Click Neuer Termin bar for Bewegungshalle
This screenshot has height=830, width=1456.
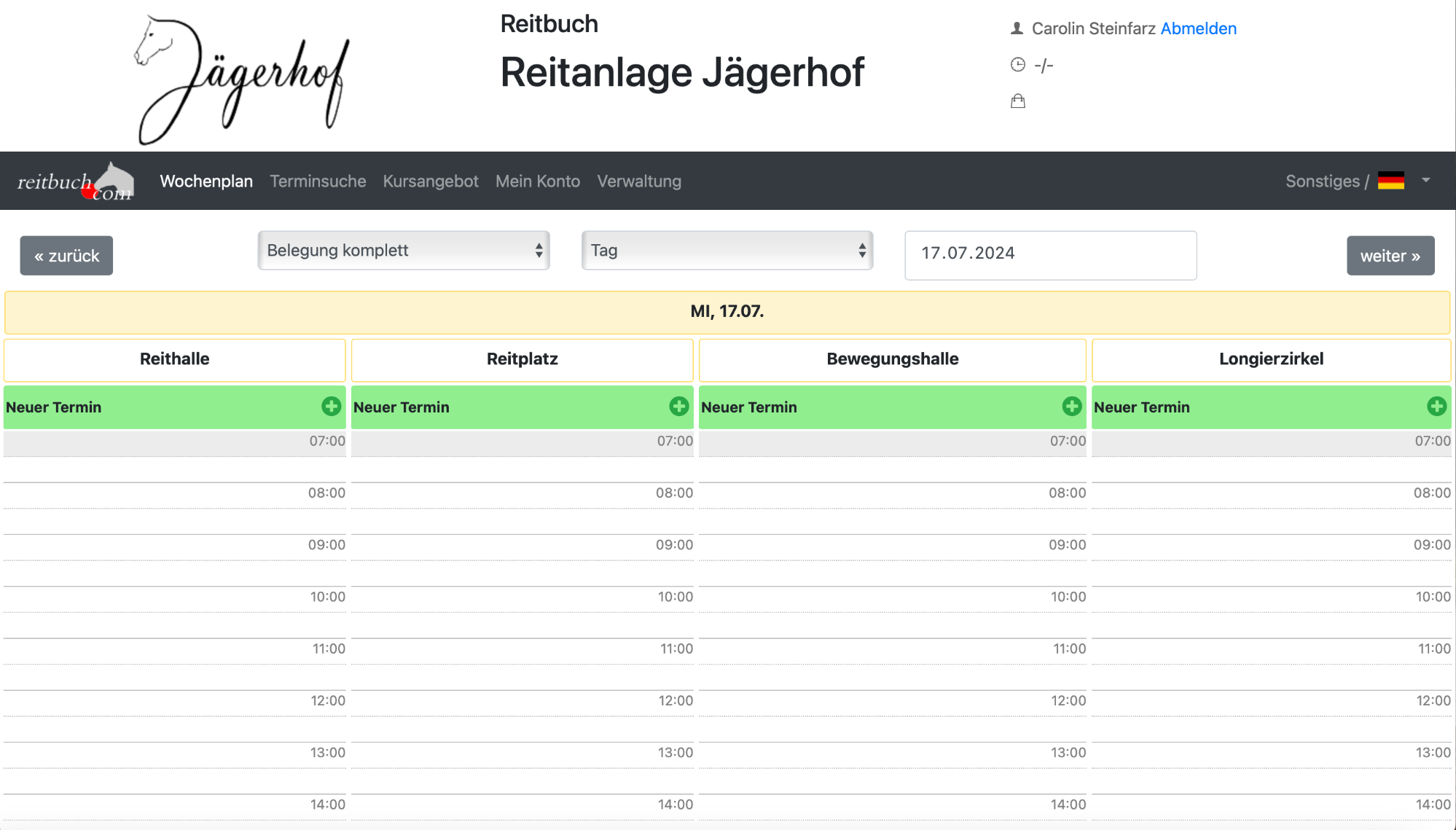point(892,407)
